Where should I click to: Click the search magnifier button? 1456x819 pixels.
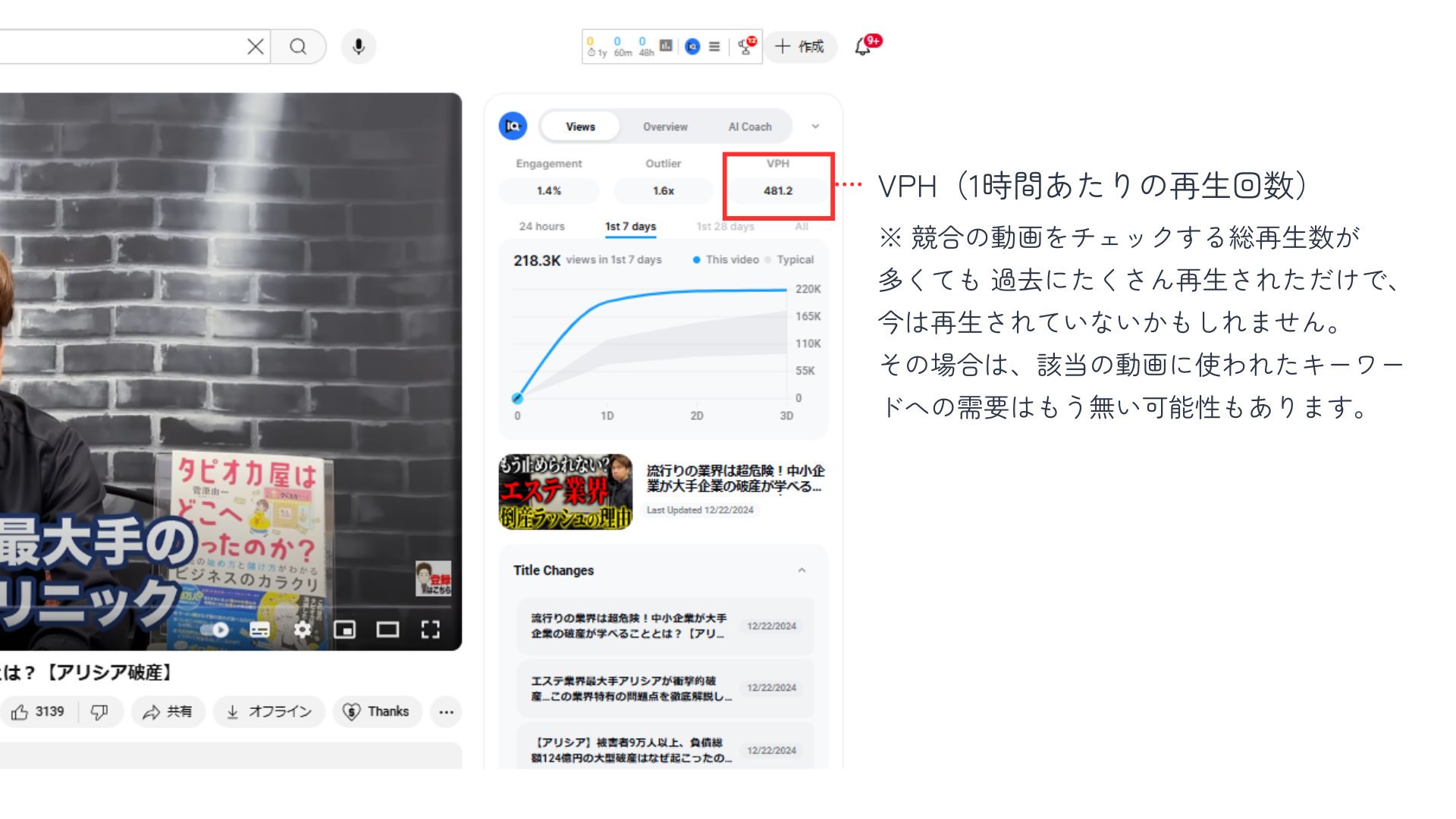click(299, 47)
